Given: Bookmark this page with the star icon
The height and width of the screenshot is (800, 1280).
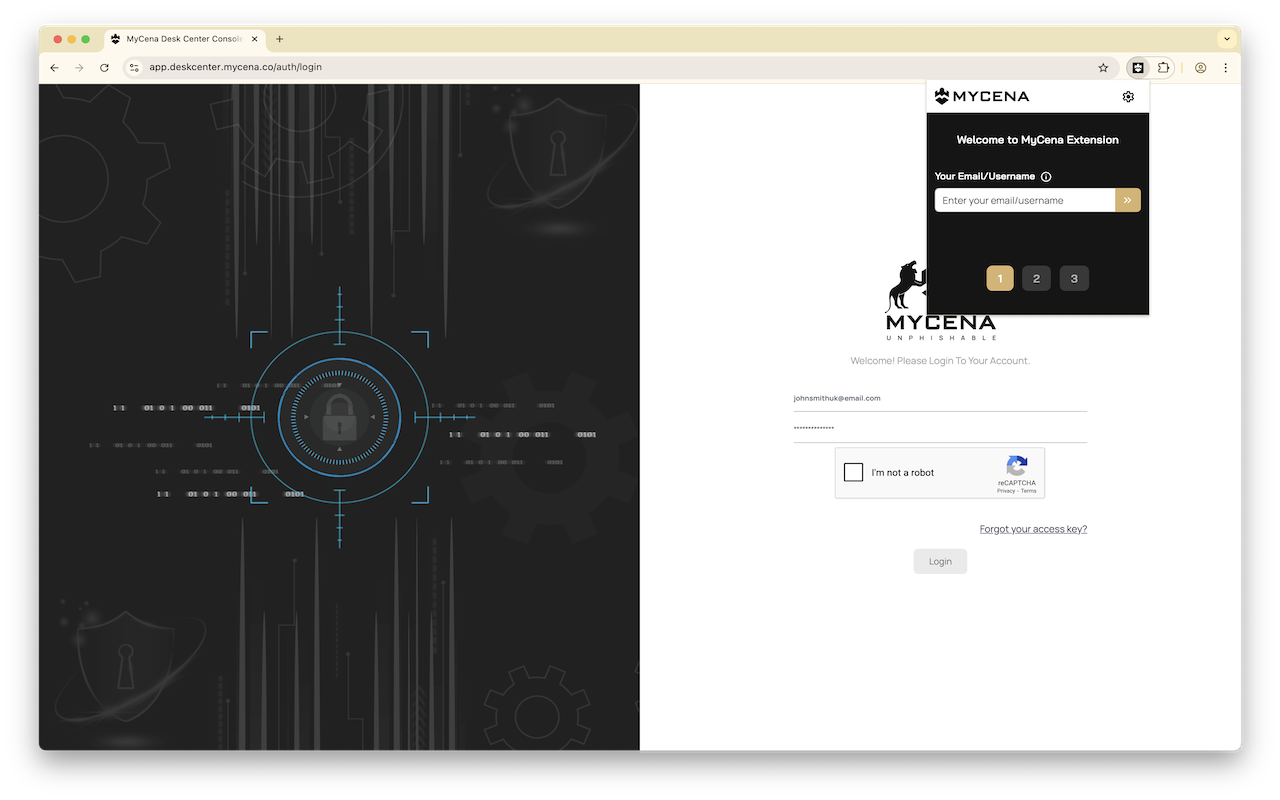Looking at the screenshot, I should point(1103,68).
